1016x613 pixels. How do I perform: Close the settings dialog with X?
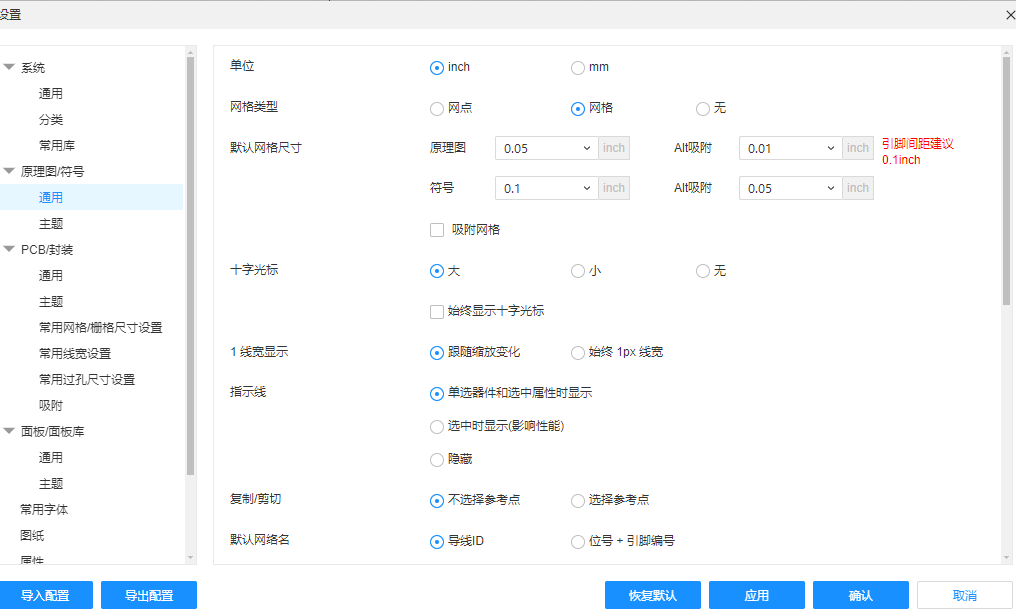click(x=1009, y=15)
